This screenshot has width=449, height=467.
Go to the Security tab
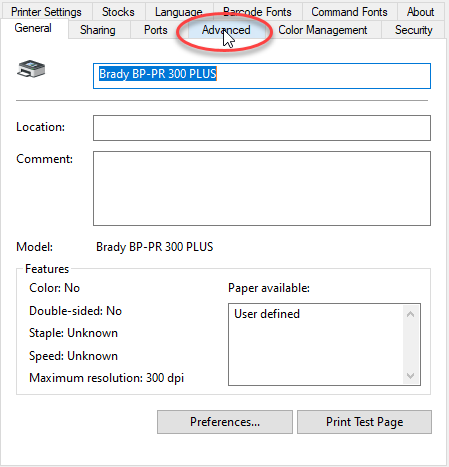[413, 30]
